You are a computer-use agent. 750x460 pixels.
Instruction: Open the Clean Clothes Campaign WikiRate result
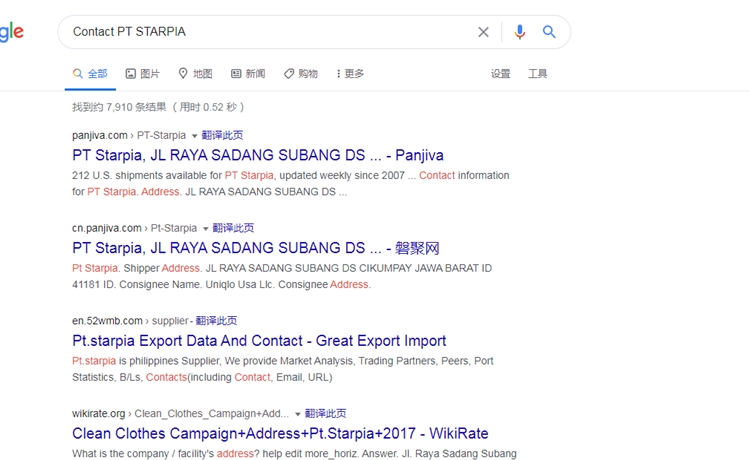[280, 433]
